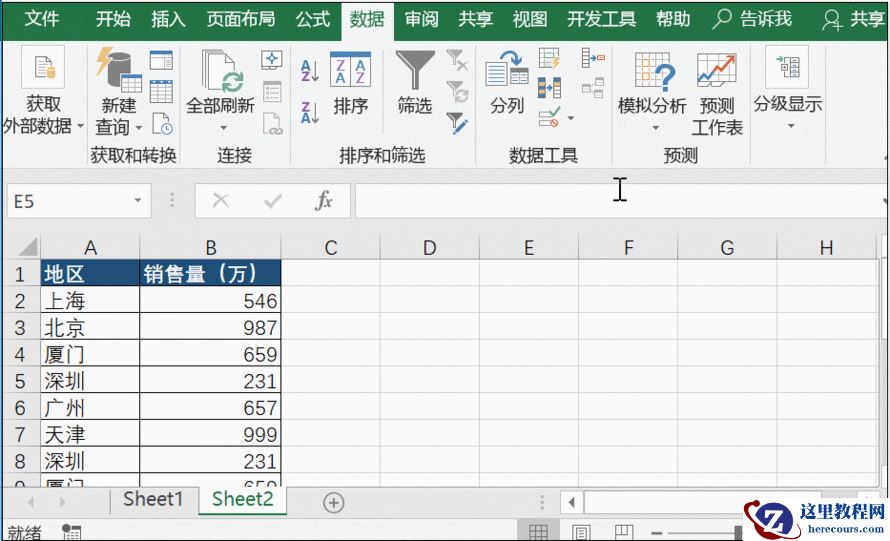Switch to the View tab
Screen dimensions: 890x541
[x=530, y=19]
